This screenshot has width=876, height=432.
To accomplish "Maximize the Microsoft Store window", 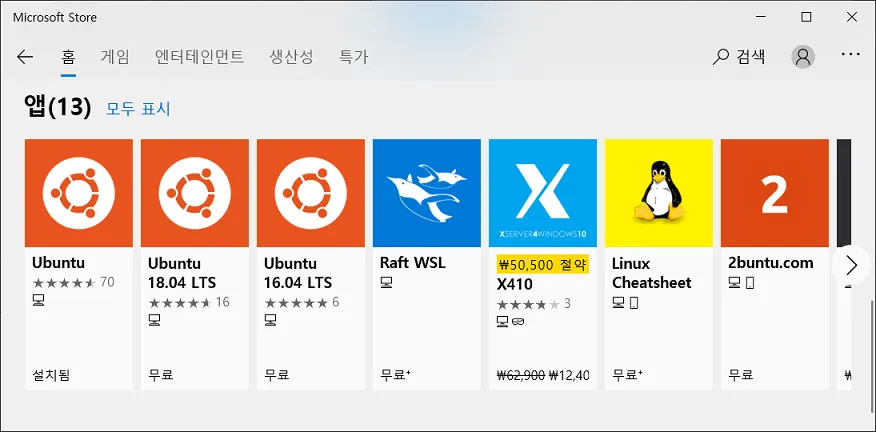I will pyautogui.click(x=806, y=17).
